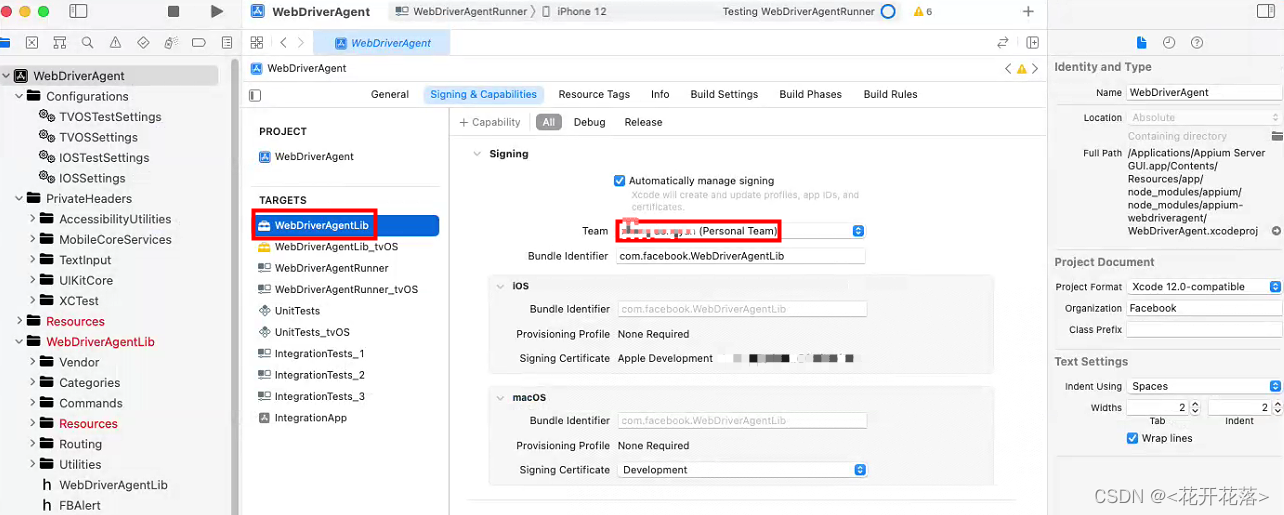The image size is (1284, 515).
Task: Show the Quick Help inspector
Action: point(1197,43)
